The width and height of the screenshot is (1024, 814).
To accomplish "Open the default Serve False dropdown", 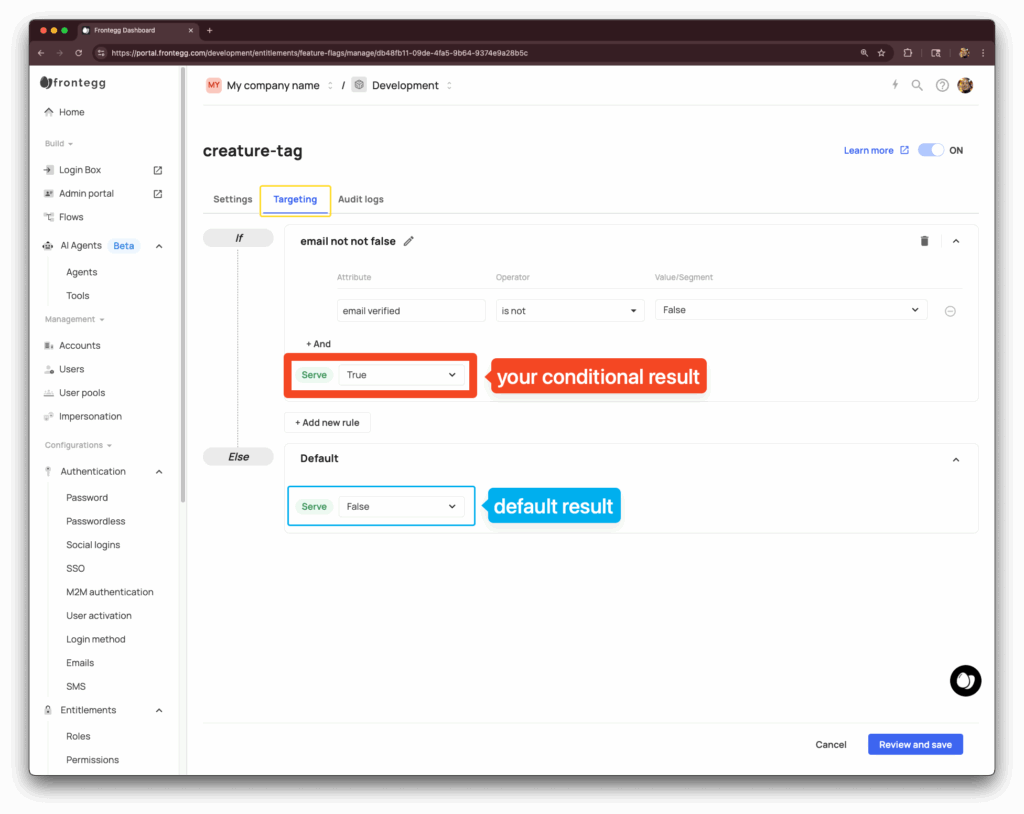I will (x=402, y=507).
